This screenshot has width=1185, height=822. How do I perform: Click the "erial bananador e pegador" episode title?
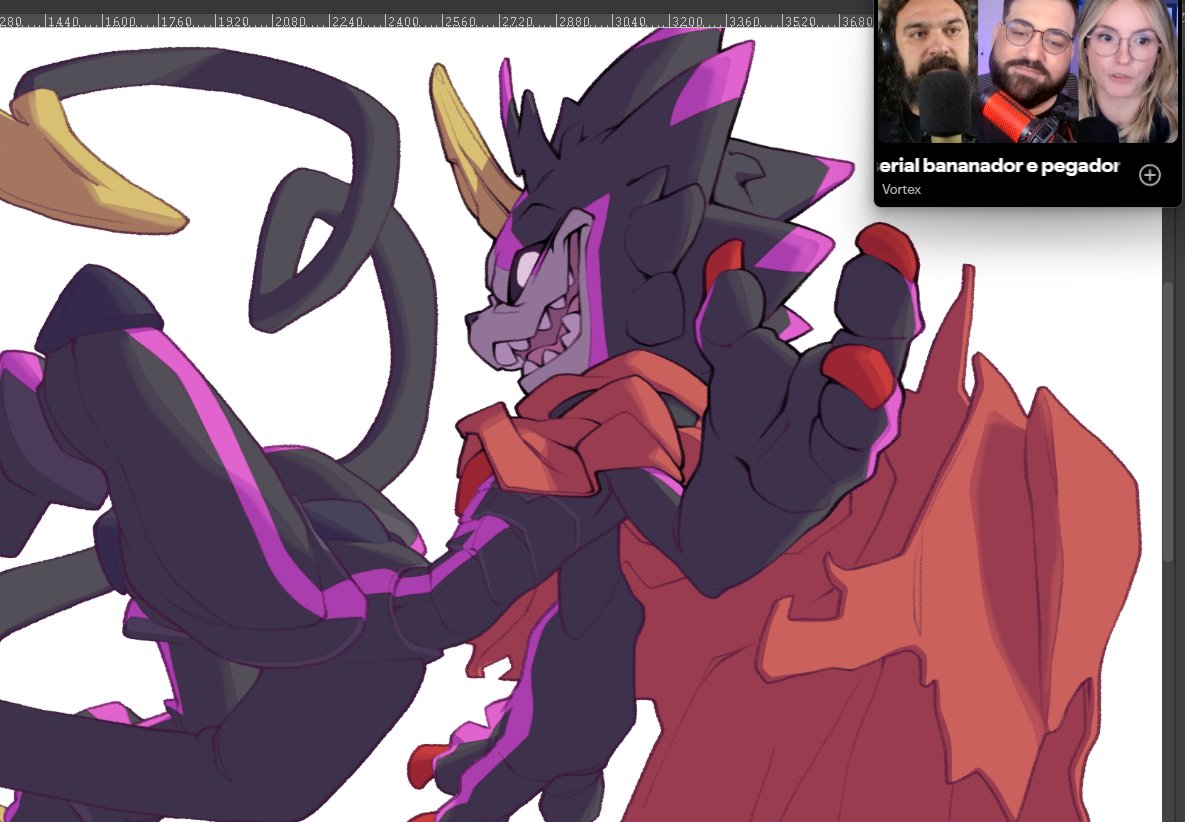tap(999, 165)
